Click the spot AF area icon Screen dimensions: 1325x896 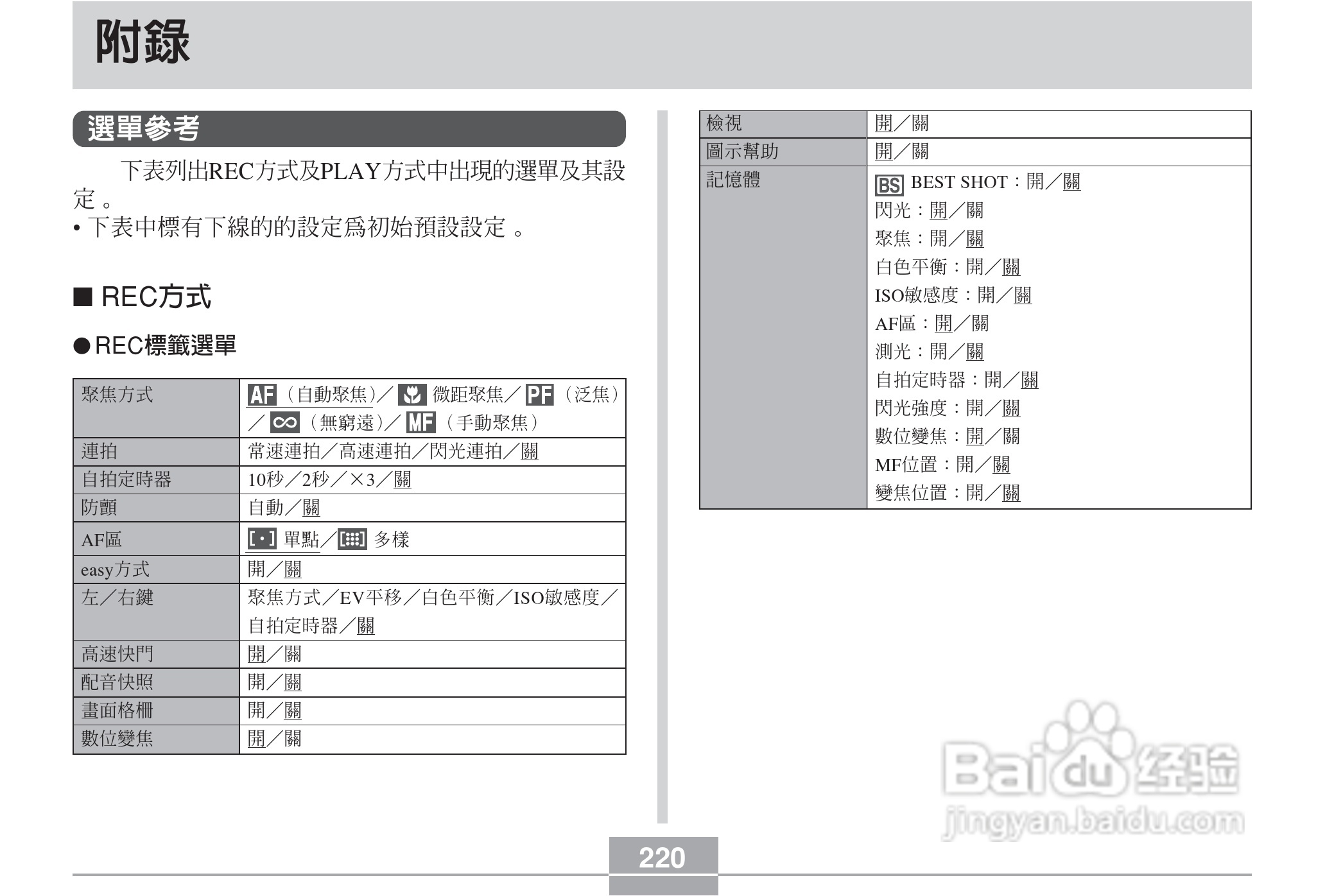tap(262, 539)
